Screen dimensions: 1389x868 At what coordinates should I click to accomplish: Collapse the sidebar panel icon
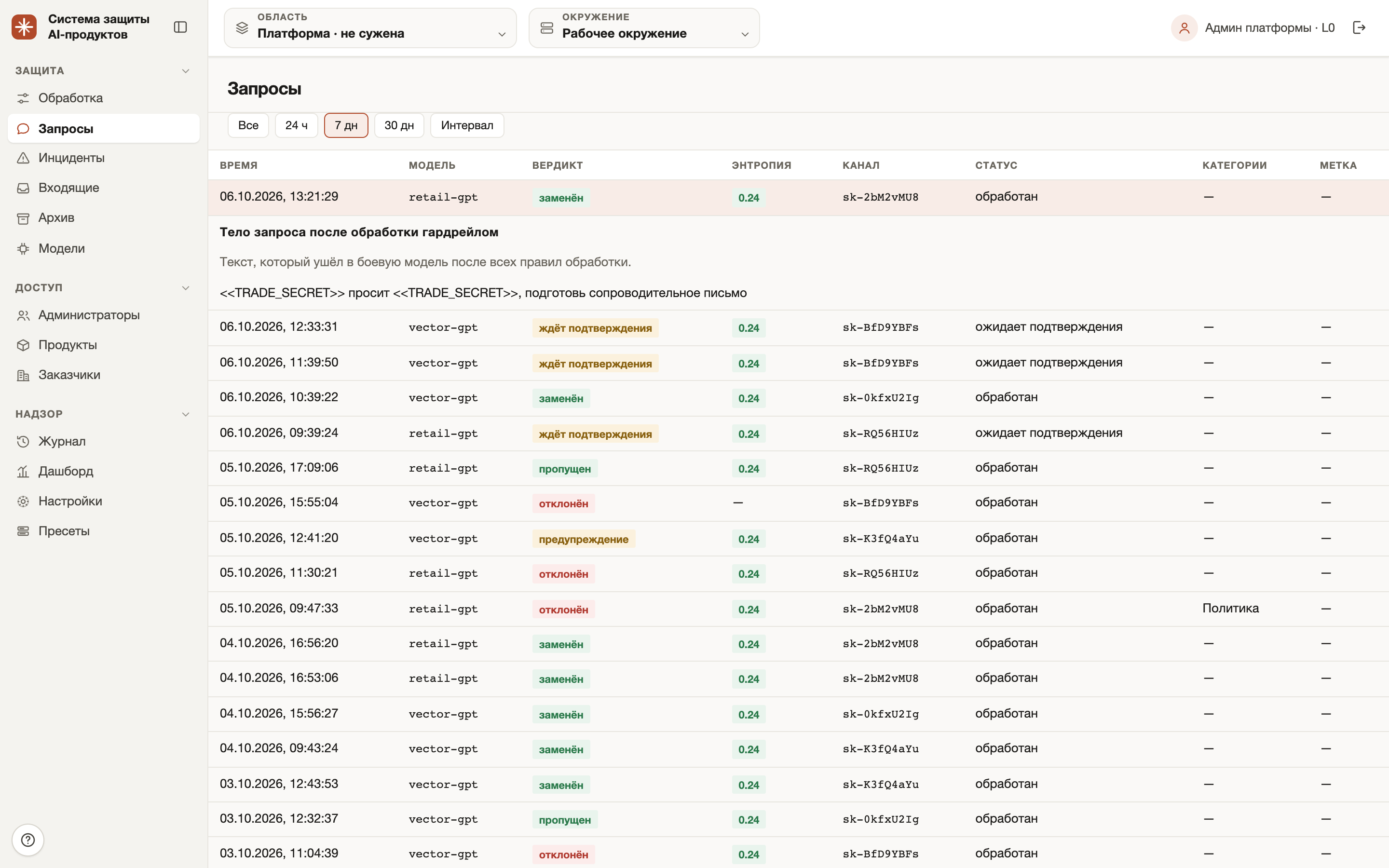coord(180,27)
